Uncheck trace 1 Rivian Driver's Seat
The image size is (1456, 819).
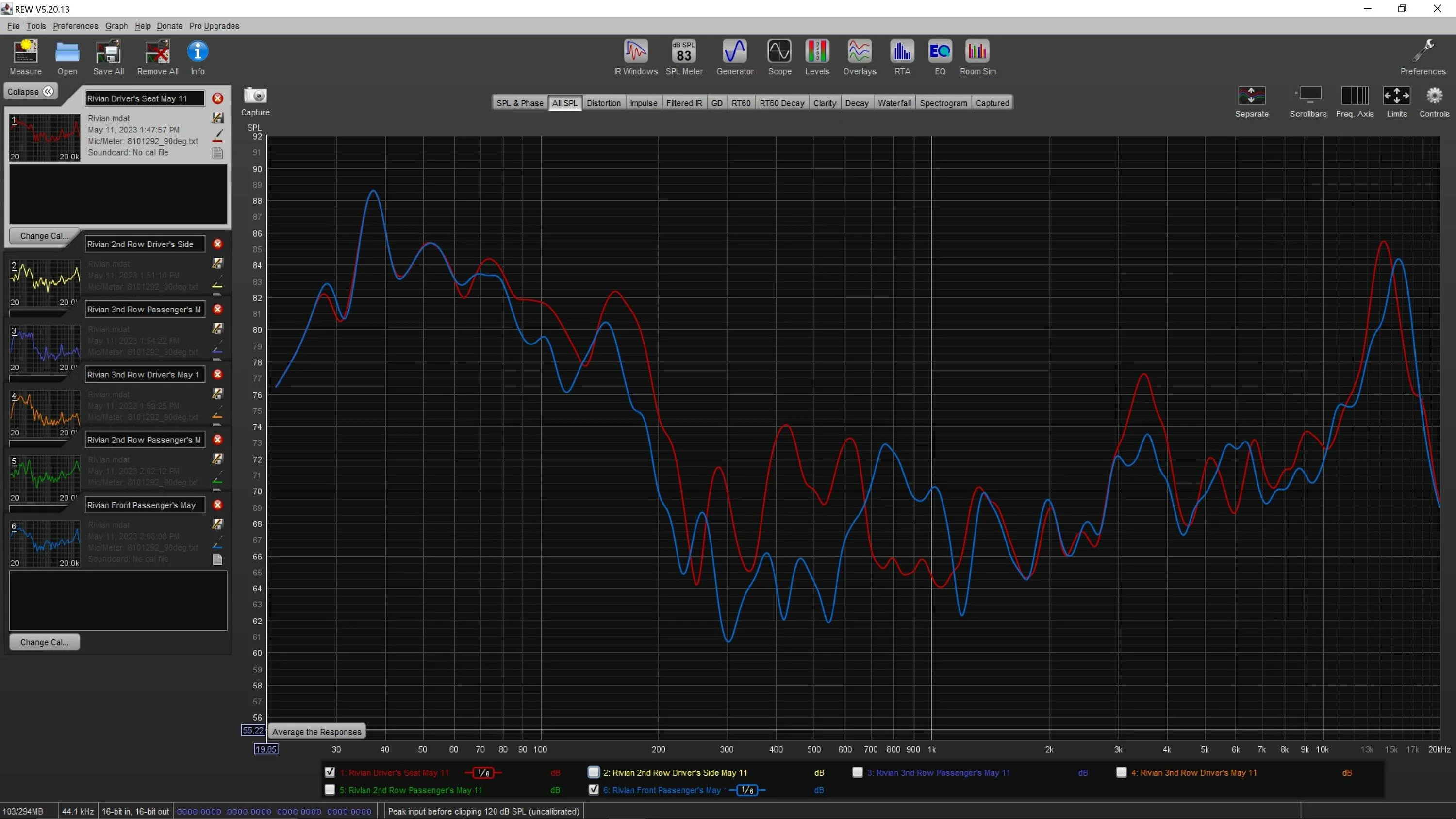(330, 772)
